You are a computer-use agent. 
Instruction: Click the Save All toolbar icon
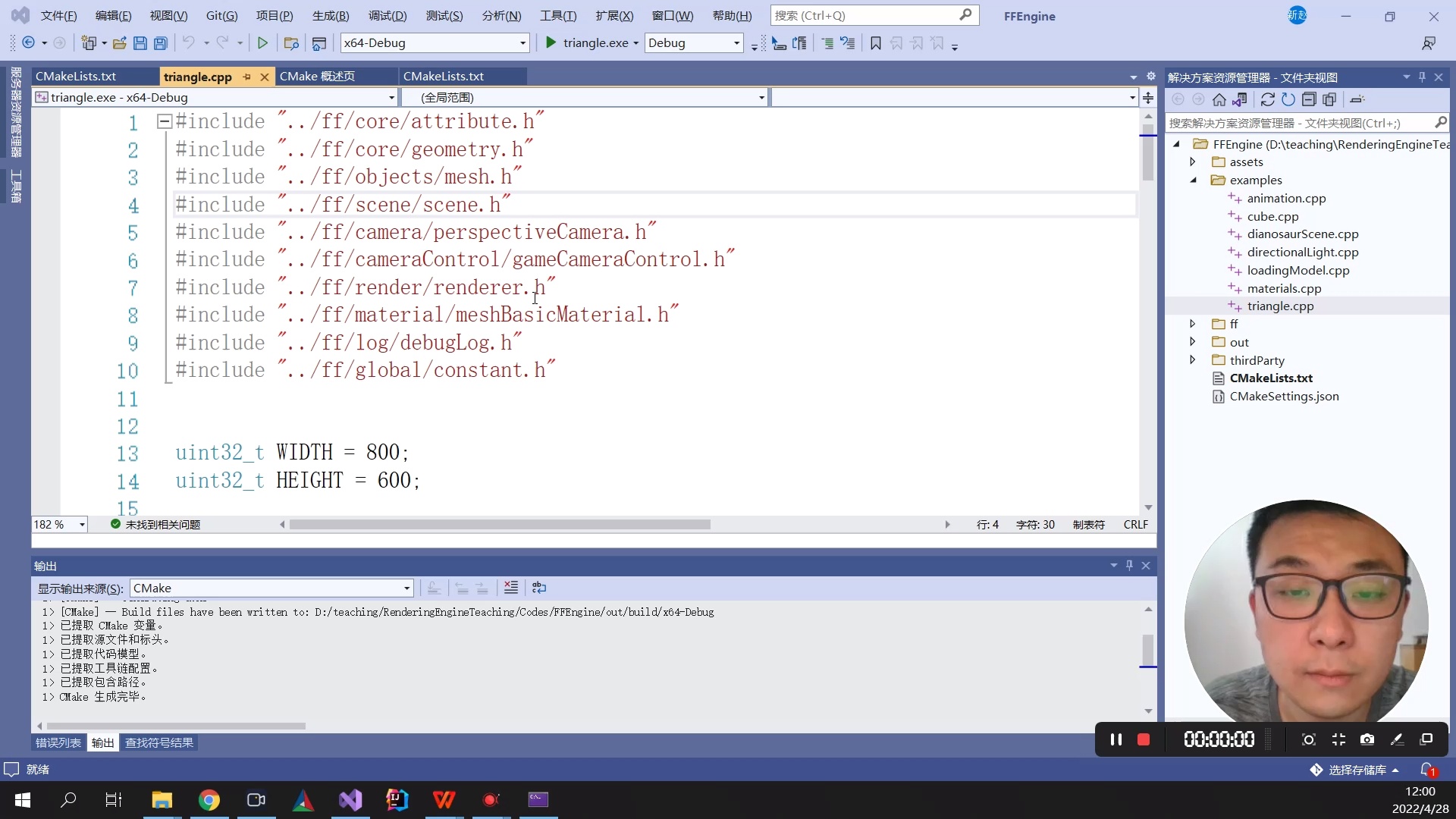coord(160,43)
